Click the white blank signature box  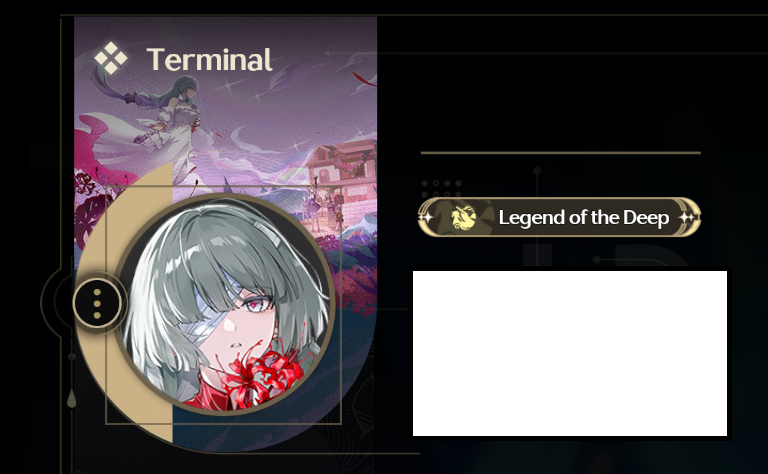point(570,353)
